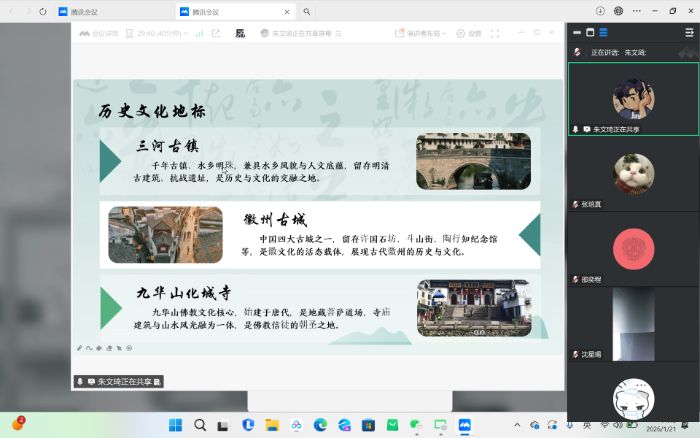Select 邵奕橙's red avatar tile
The image size is (700, 438).
(x=632, y=249)
